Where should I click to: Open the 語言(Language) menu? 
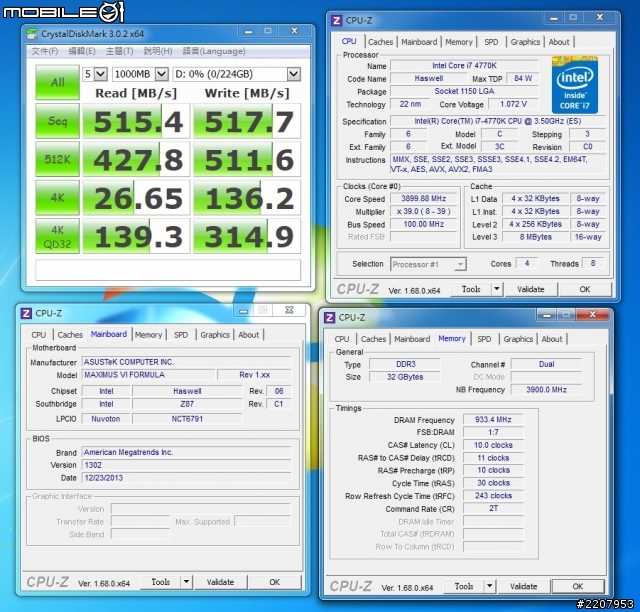214,51
